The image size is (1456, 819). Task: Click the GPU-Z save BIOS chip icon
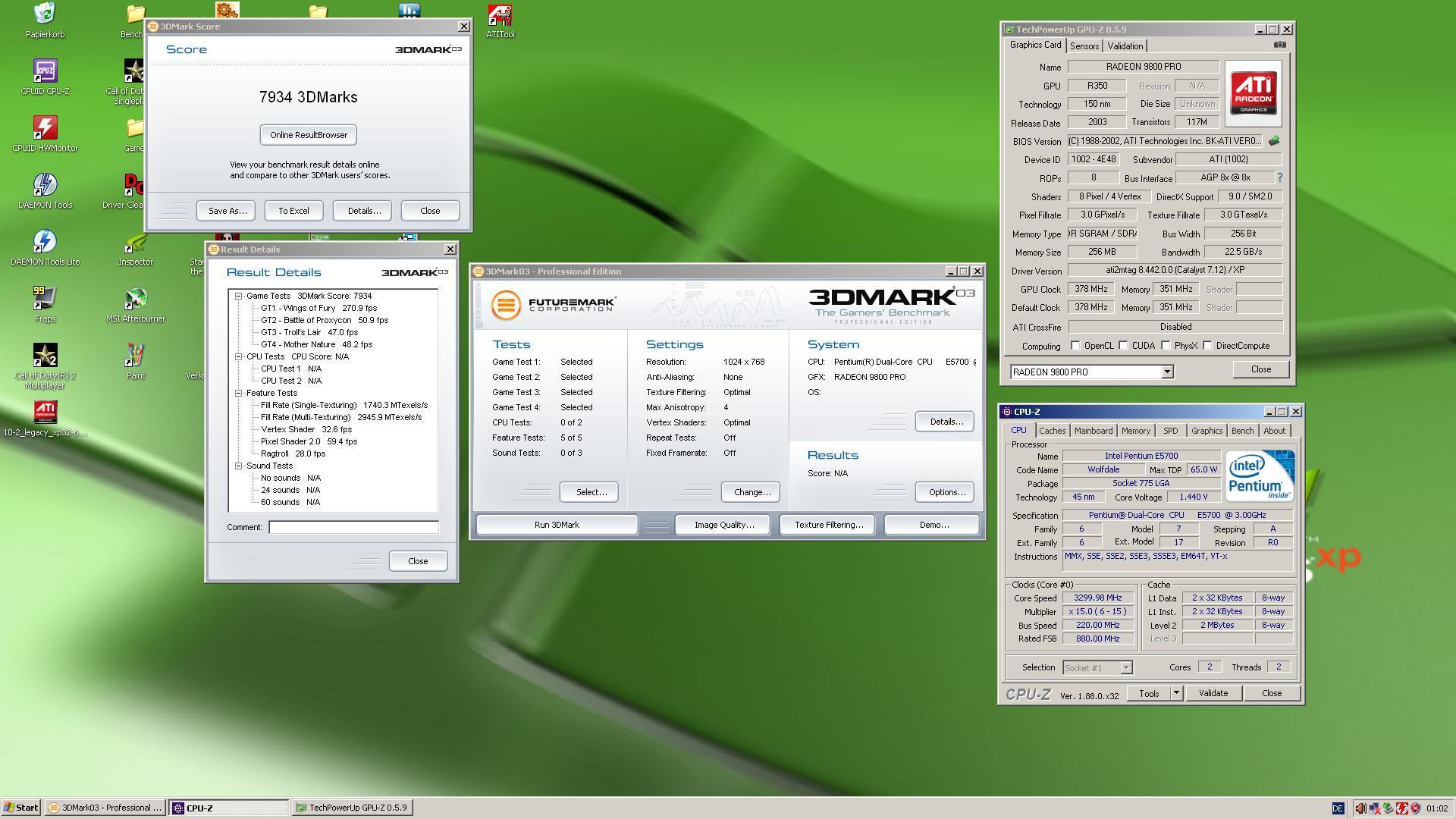click(1274, 141)
